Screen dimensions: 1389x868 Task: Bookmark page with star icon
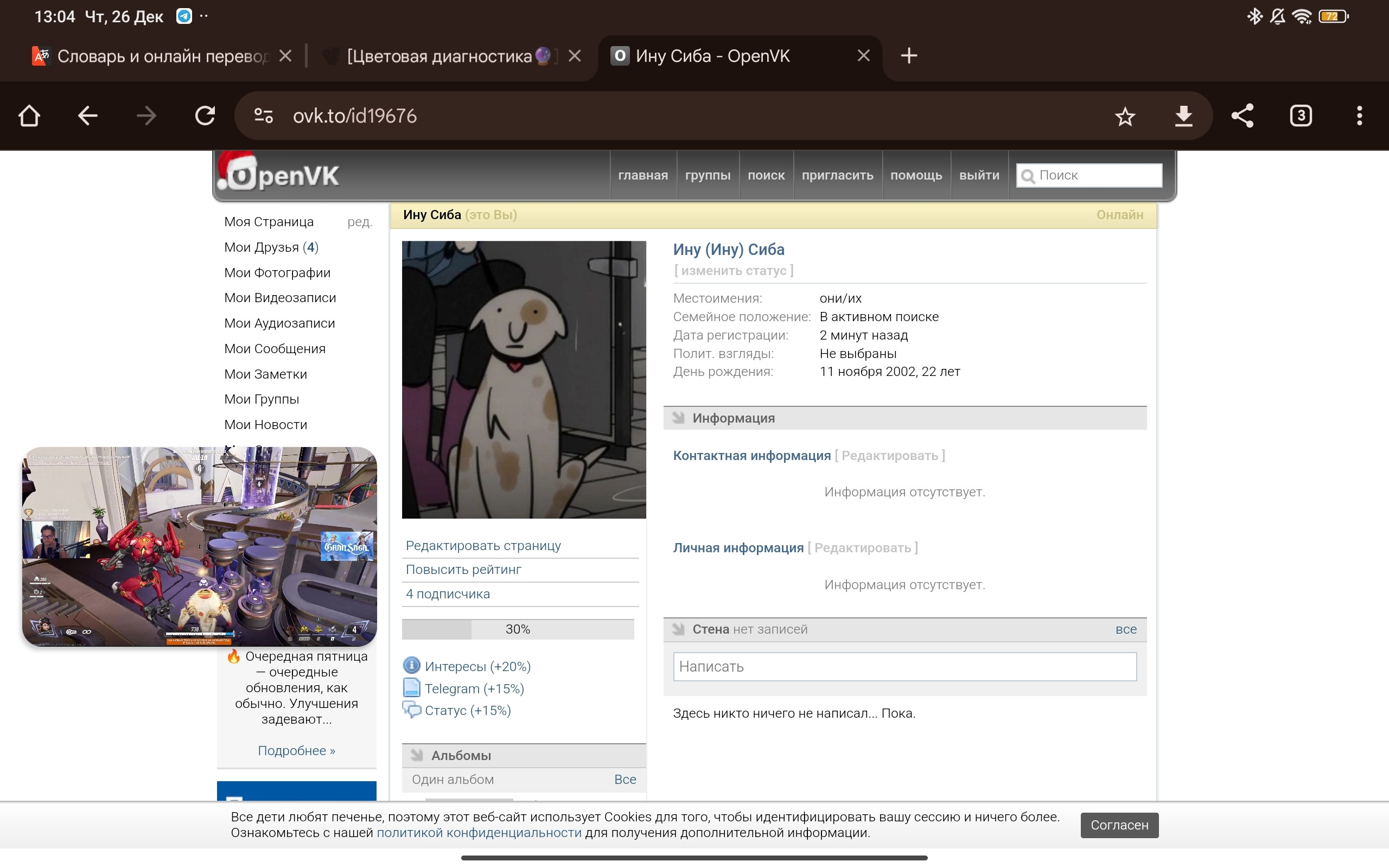click(x=1124, y=116)
